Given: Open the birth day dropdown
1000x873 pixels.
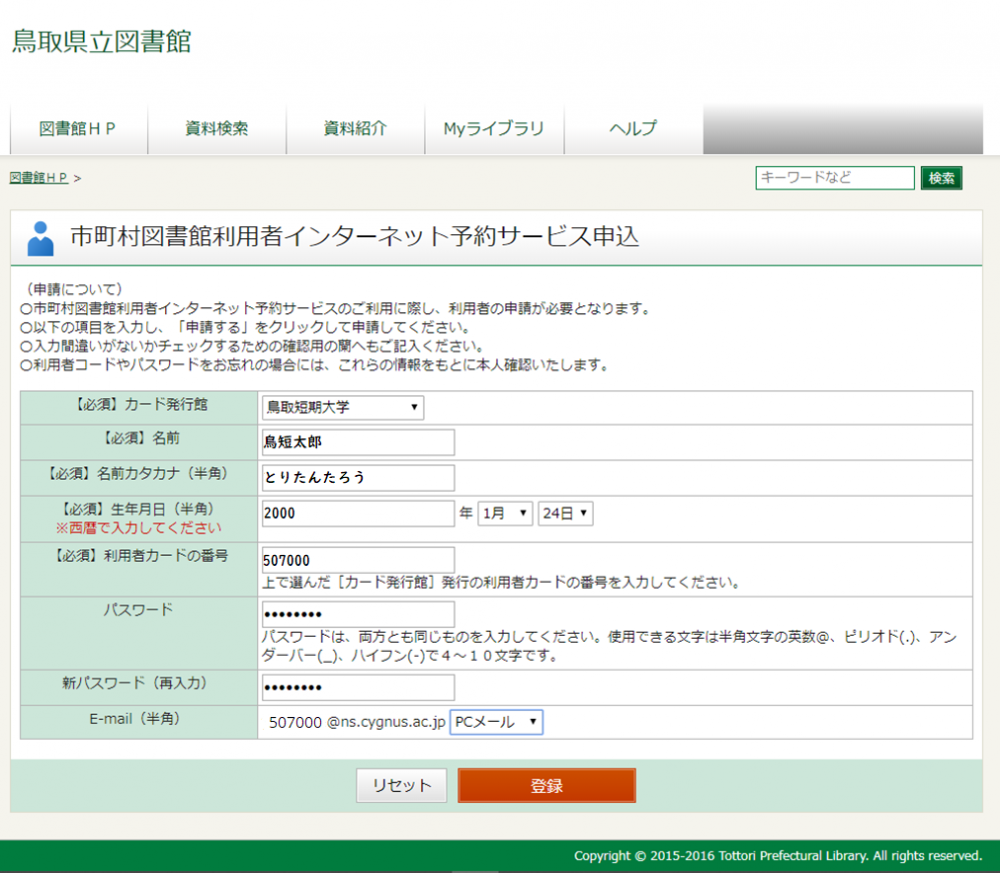Looking at the screenshot, I should (565, 514).
